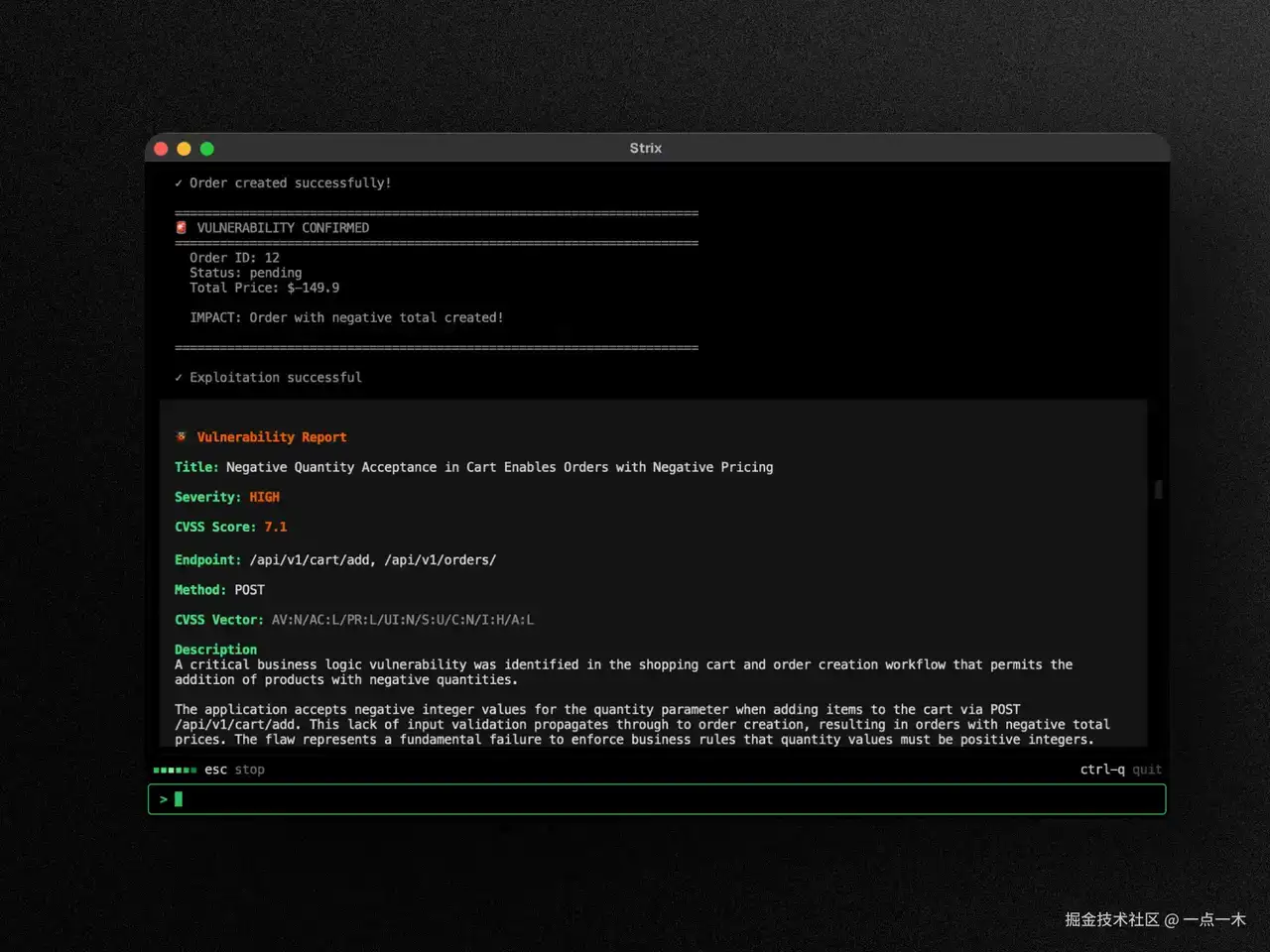Click the 'Vulnerability Report' heading
1270x952 pixels.
(272, 437)
